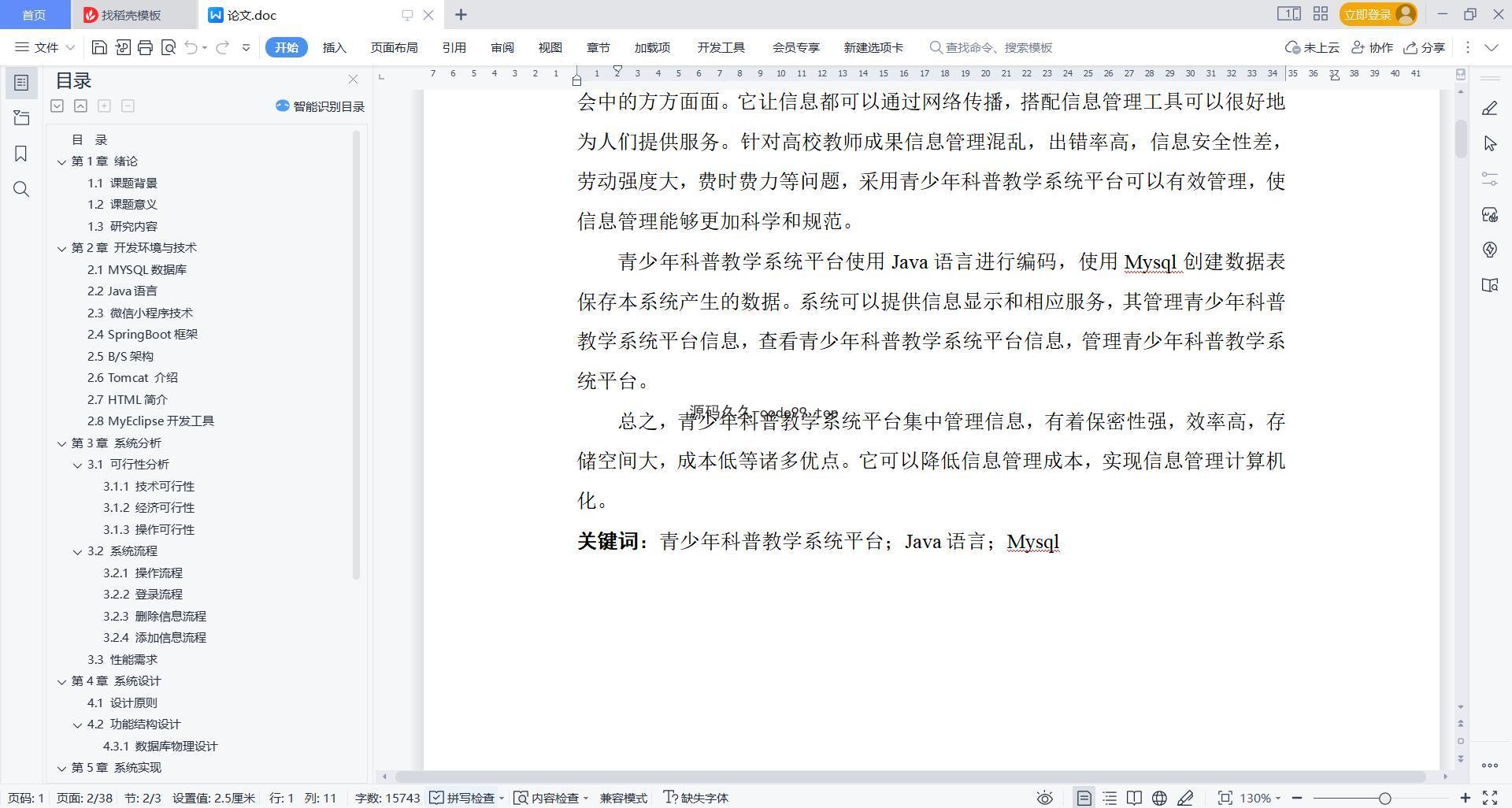Switch to the 审阅 ribbon tab

pos(502,47)
